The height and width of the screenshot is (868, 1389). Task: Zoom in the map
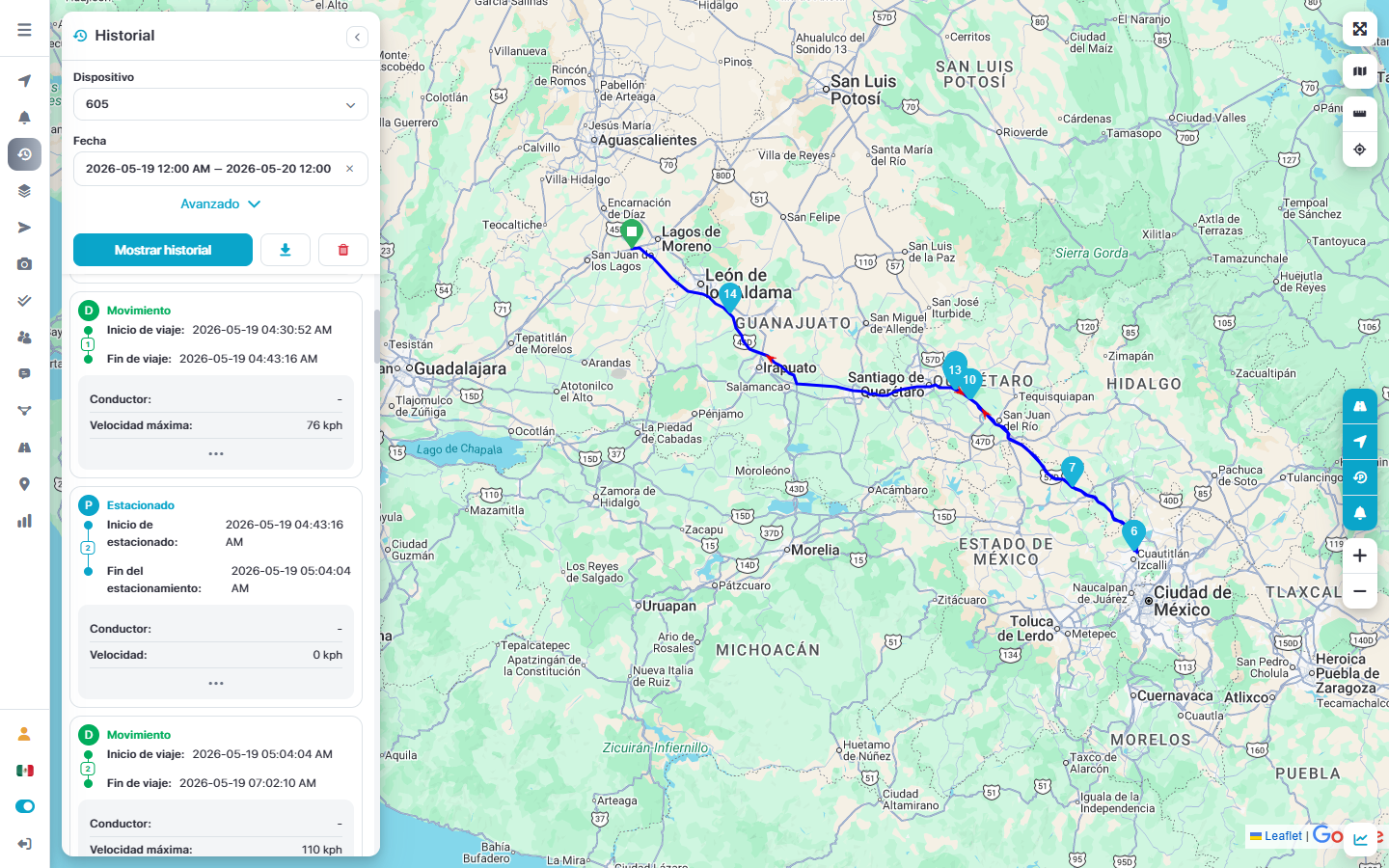tap(1360, 556)
